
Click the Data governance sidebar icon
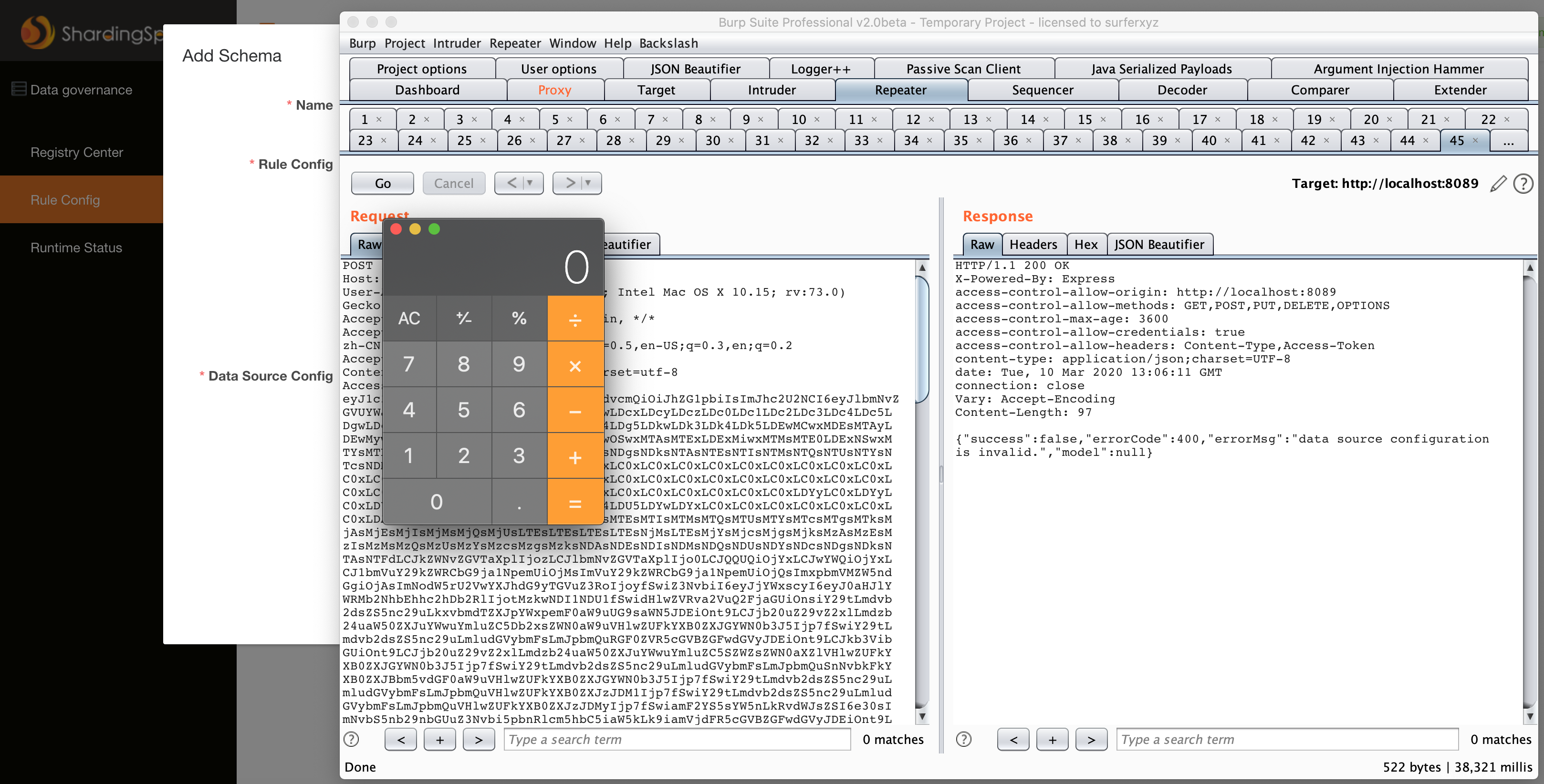pos(19,89)
